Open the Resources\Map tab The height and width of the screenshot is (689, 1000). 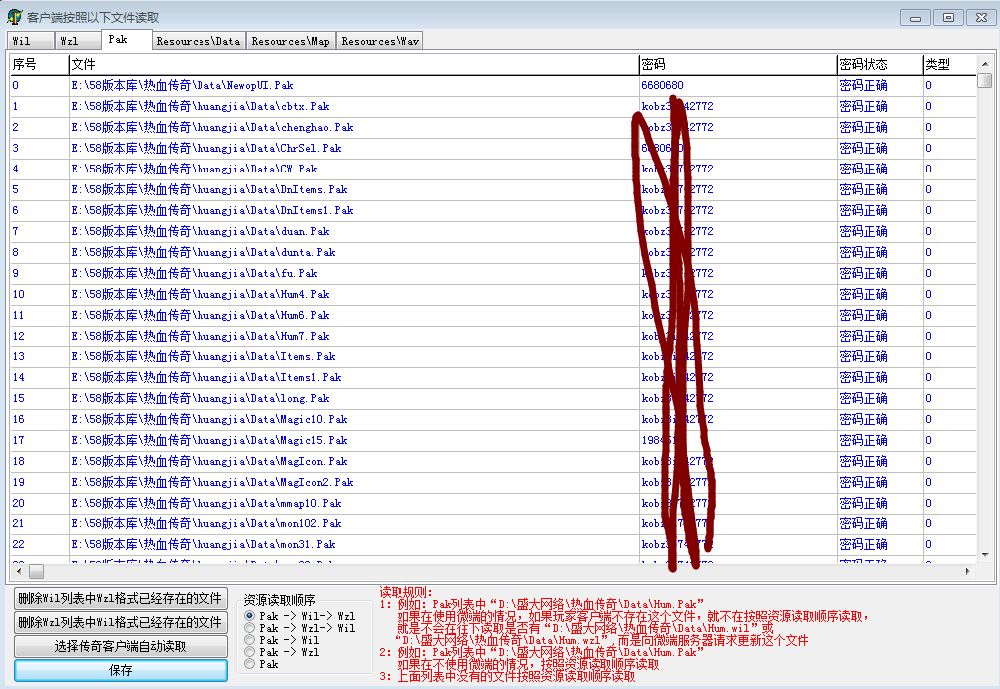290,41
